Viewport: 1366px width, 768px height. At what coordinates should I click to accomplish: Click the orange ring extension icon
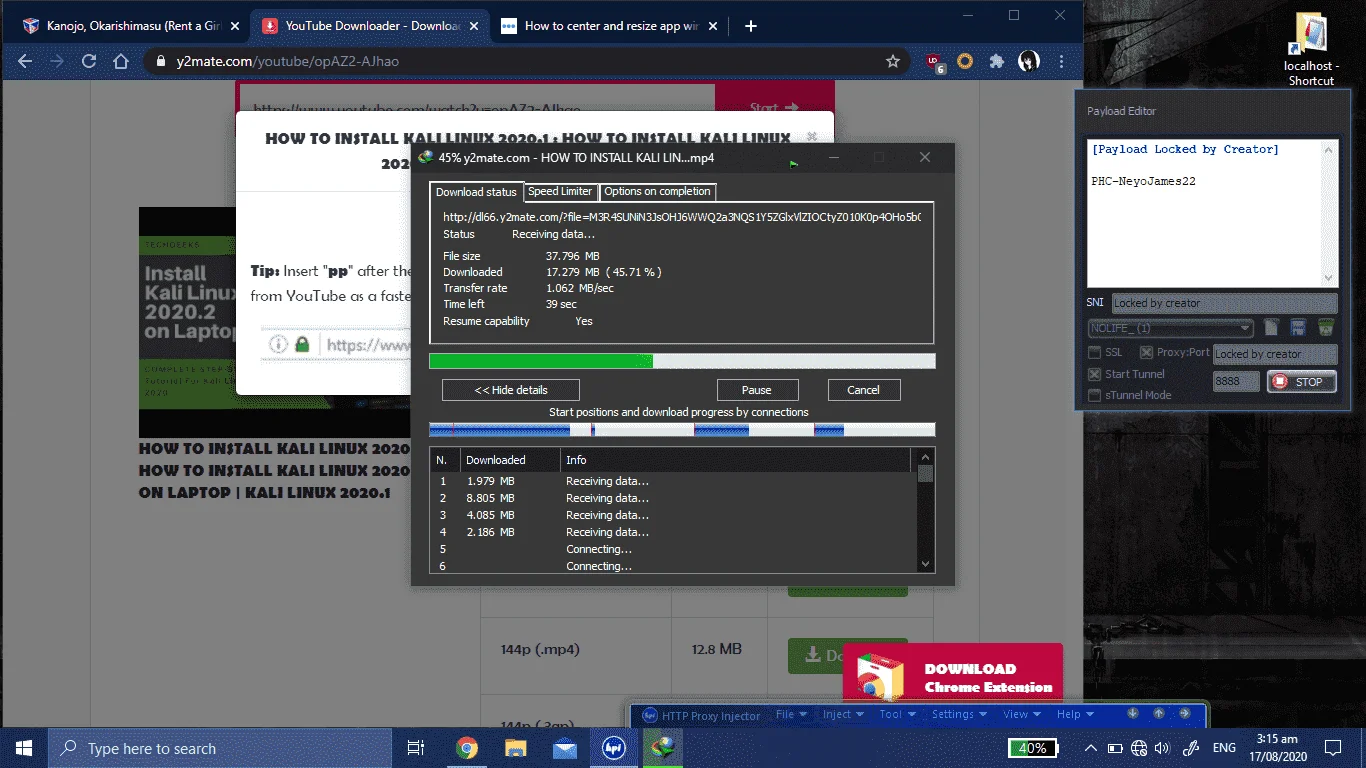965,61
